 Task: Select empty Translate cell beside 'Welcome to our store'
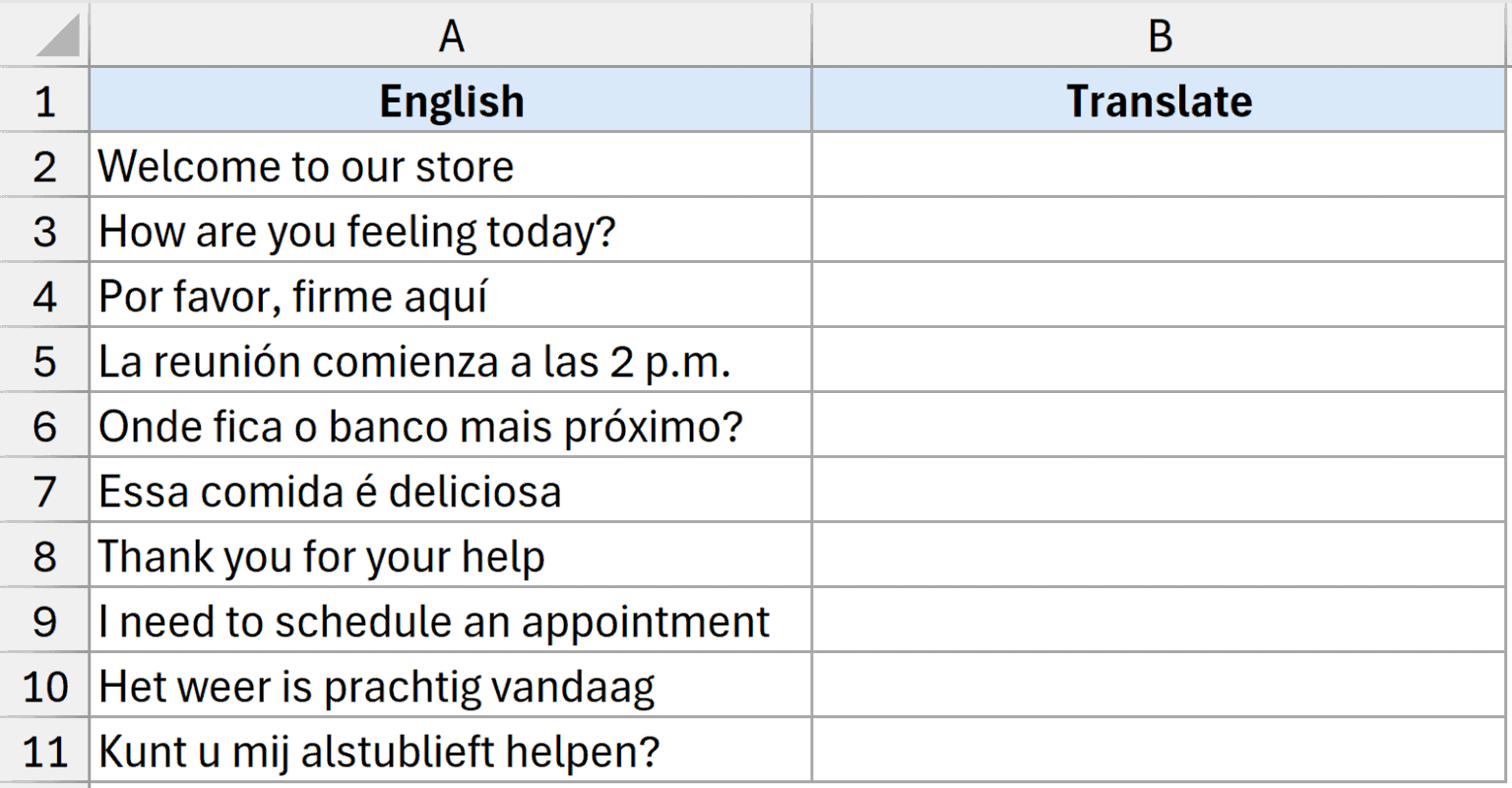(1160, 165)
